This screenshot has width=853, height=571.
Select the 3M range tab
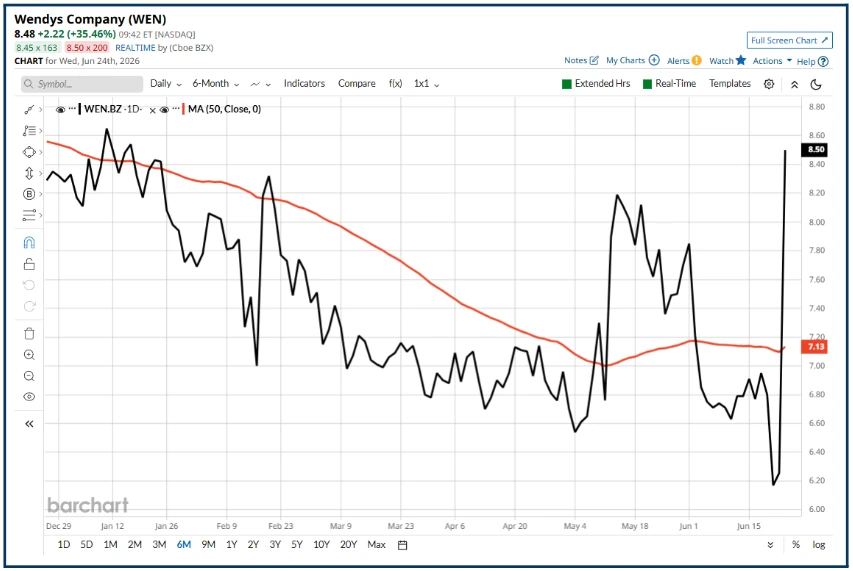[x=159, y=545]
